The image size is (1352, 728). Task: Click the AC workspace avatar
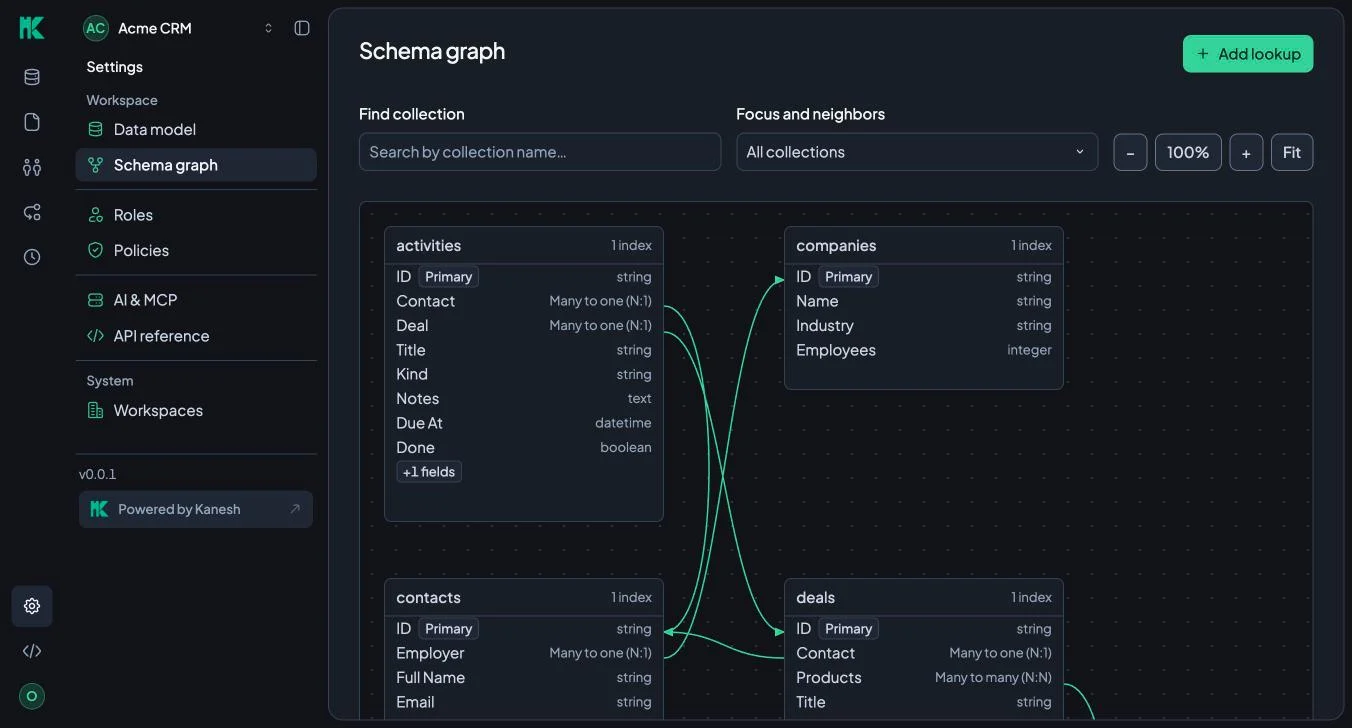96,28
